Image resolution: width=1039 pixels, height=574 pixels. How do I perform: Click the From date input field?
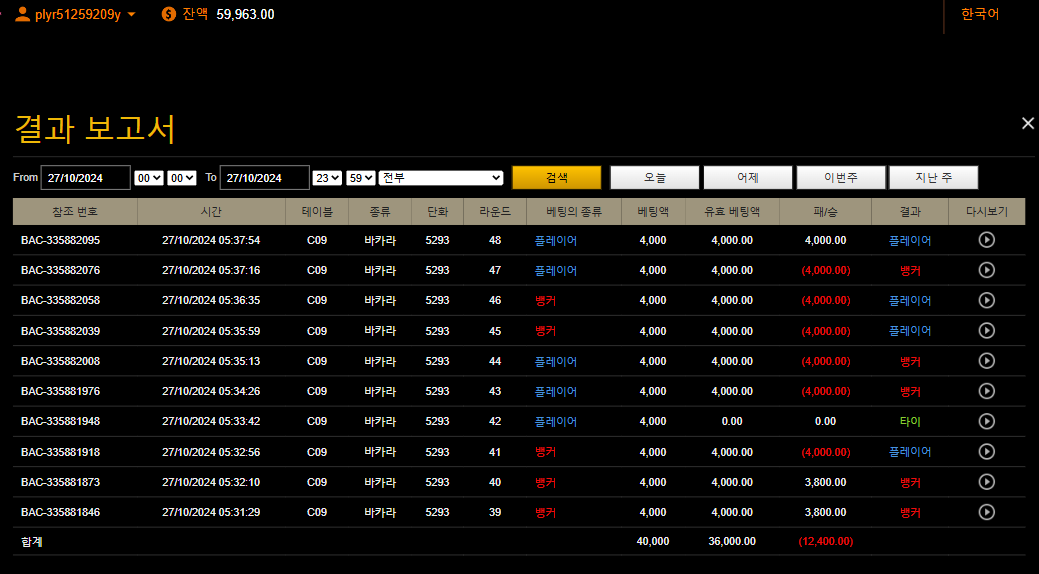tap(85, 177)
